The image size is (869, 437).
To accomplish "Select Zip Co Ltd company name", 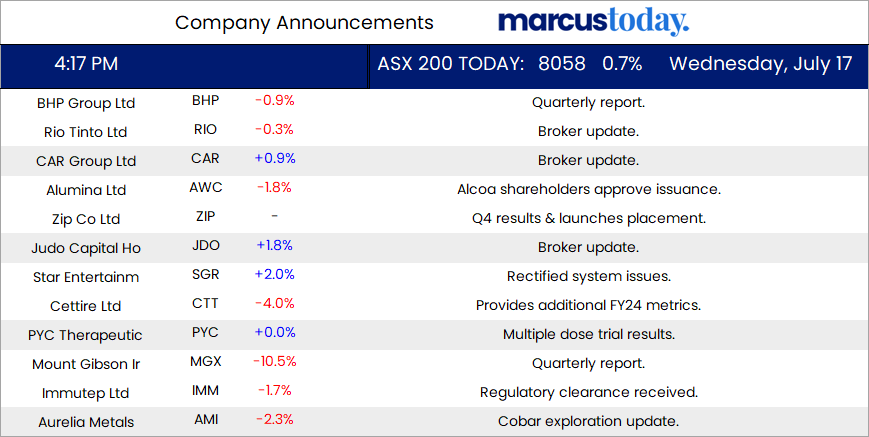I will (x=86, y=219).
